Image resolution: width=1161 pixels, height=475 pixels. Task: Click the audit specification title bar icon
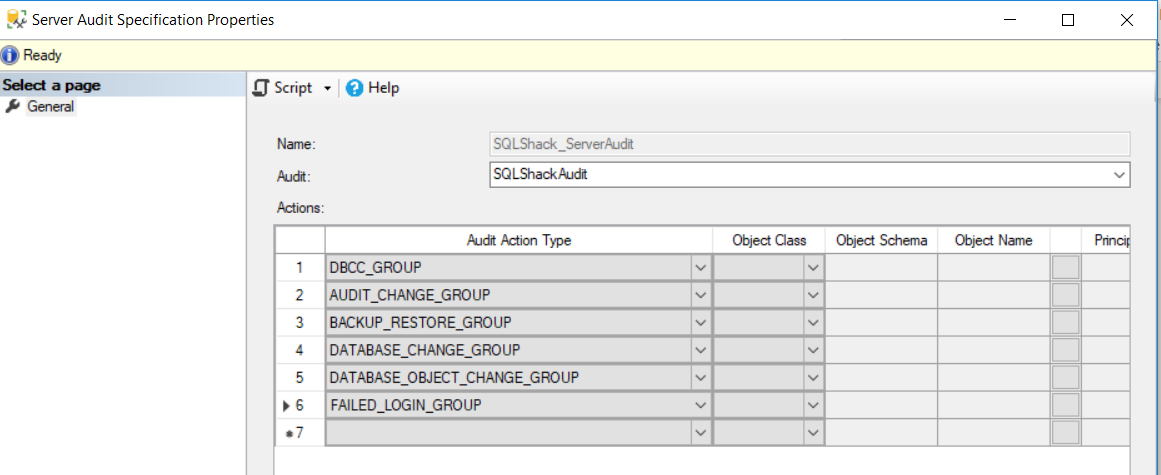[17, 19]
